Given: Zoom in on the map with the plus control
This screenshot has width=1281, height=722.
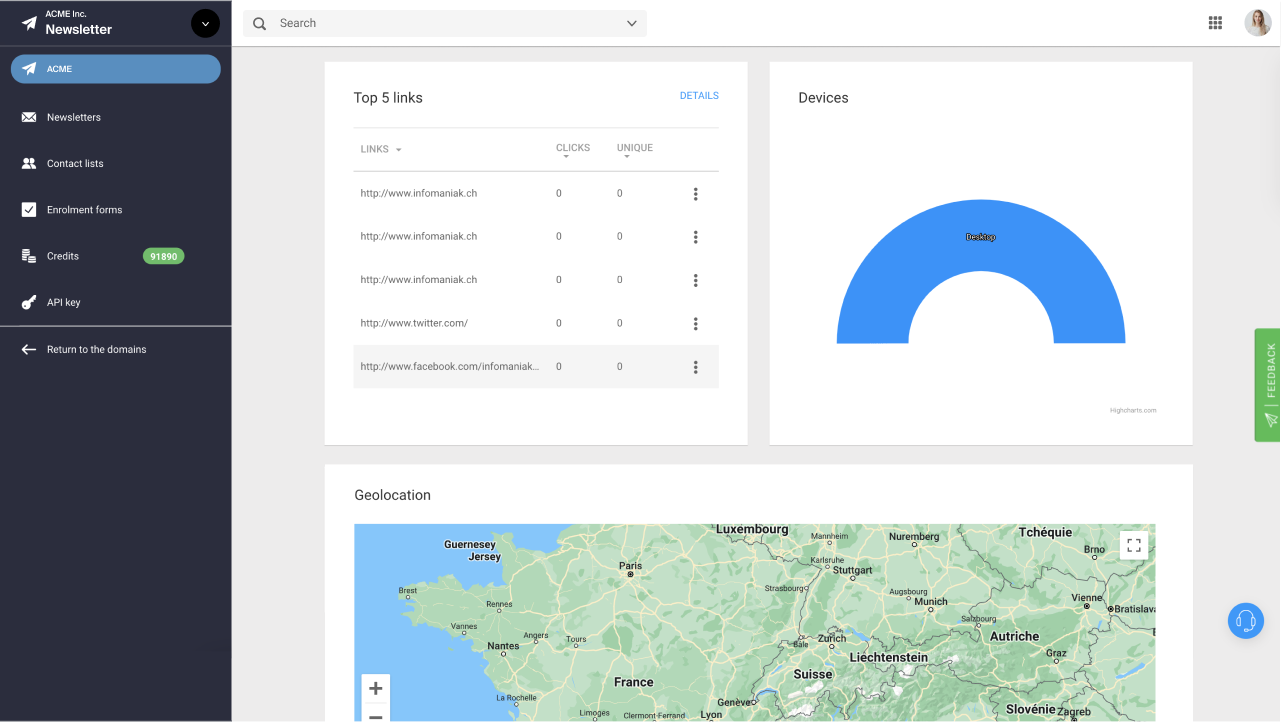Looking at the screenshot, I should pos(375,688).
